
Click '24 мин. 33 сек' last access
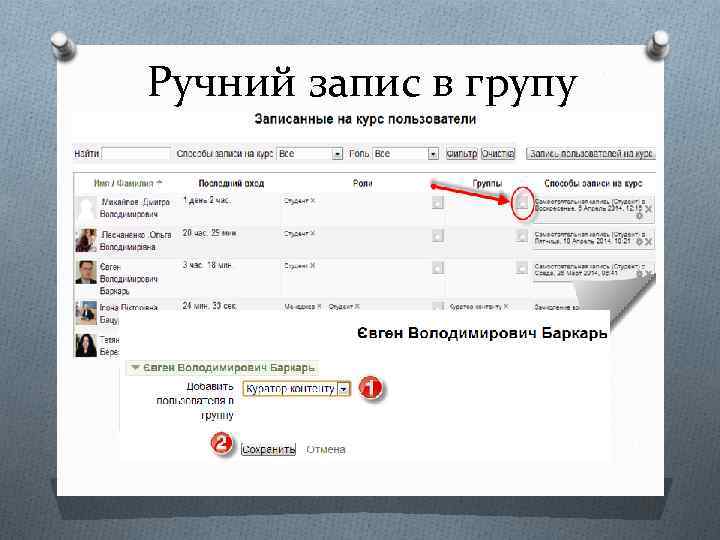click(x=209, y=305)
